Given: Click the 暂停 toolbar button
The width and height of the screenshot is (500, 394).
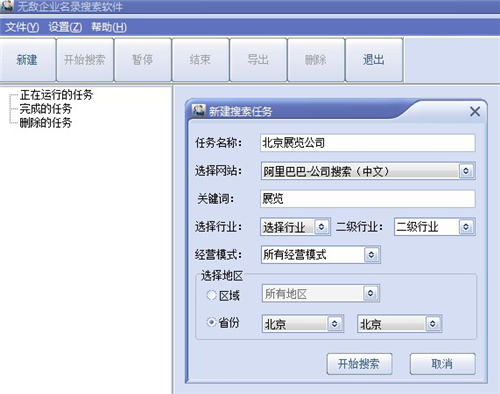Looking at the screenshot, I should tap(143, 60).
